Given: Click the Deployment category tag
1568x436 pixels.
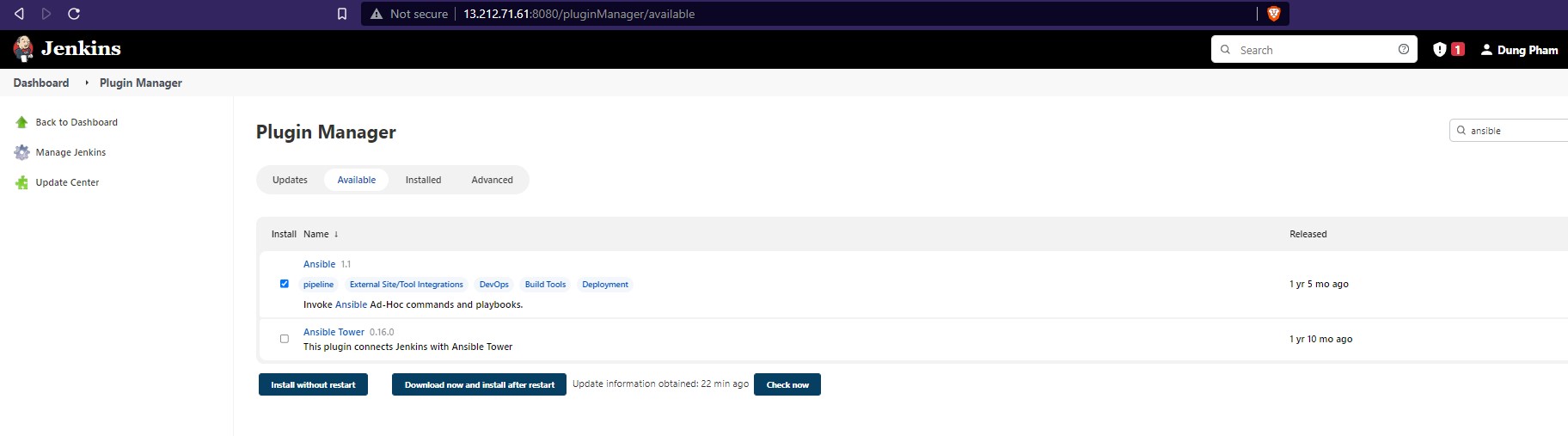Looking at the screenshot, I should [605, 285].
